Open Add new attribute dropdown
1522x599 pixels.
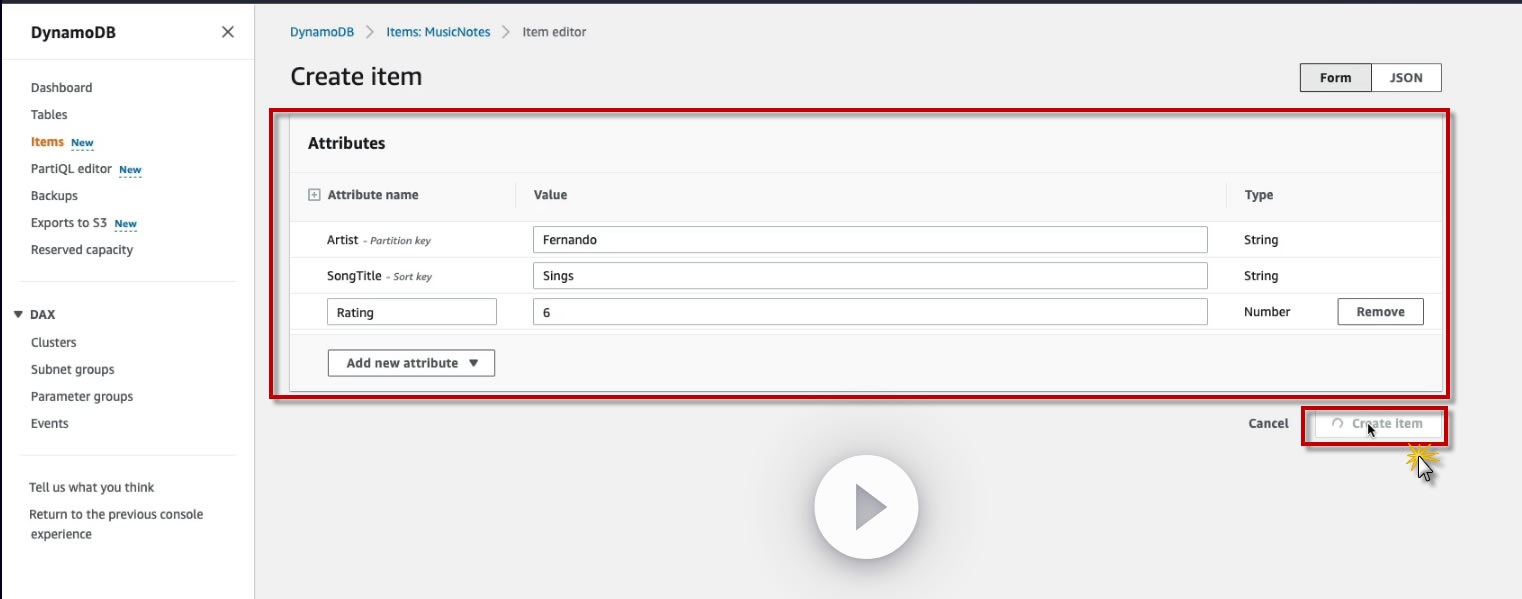(411, 363)
